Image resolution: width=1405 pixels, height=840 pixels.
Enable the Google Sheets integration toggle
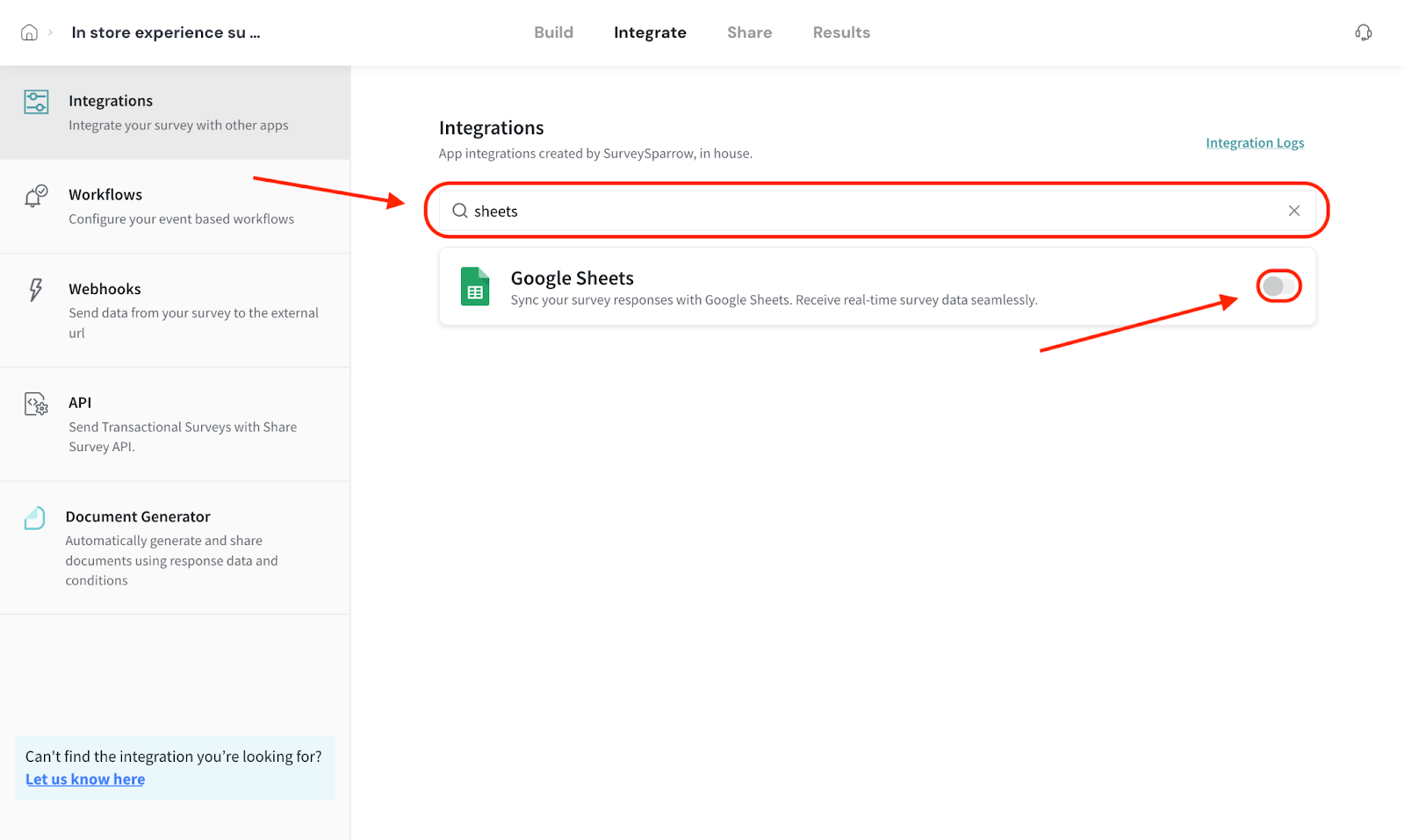coord(1279,286)
